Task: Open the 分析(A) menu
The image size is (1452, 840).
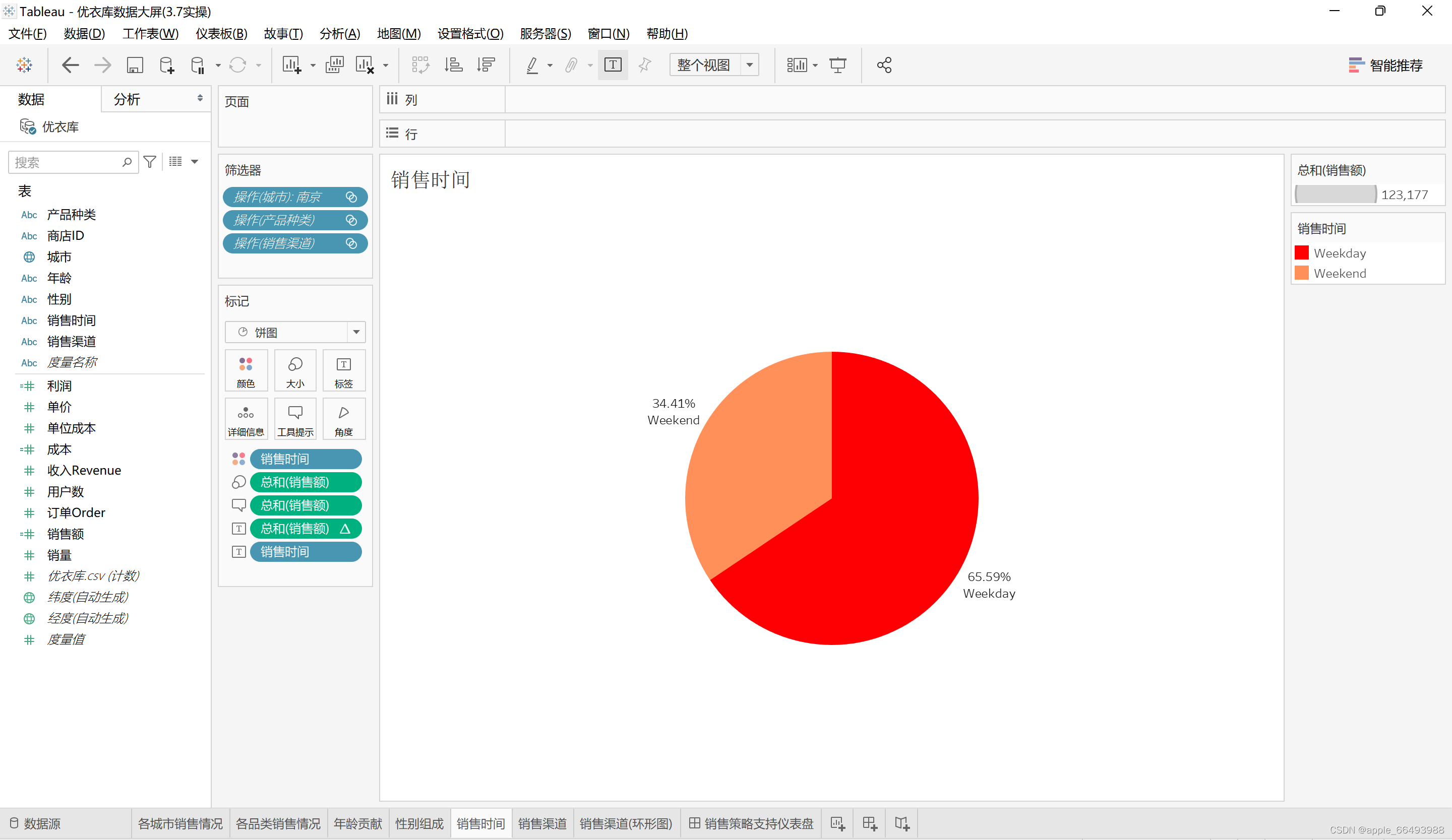Action: pyautogui.click(x=339, y=34)
